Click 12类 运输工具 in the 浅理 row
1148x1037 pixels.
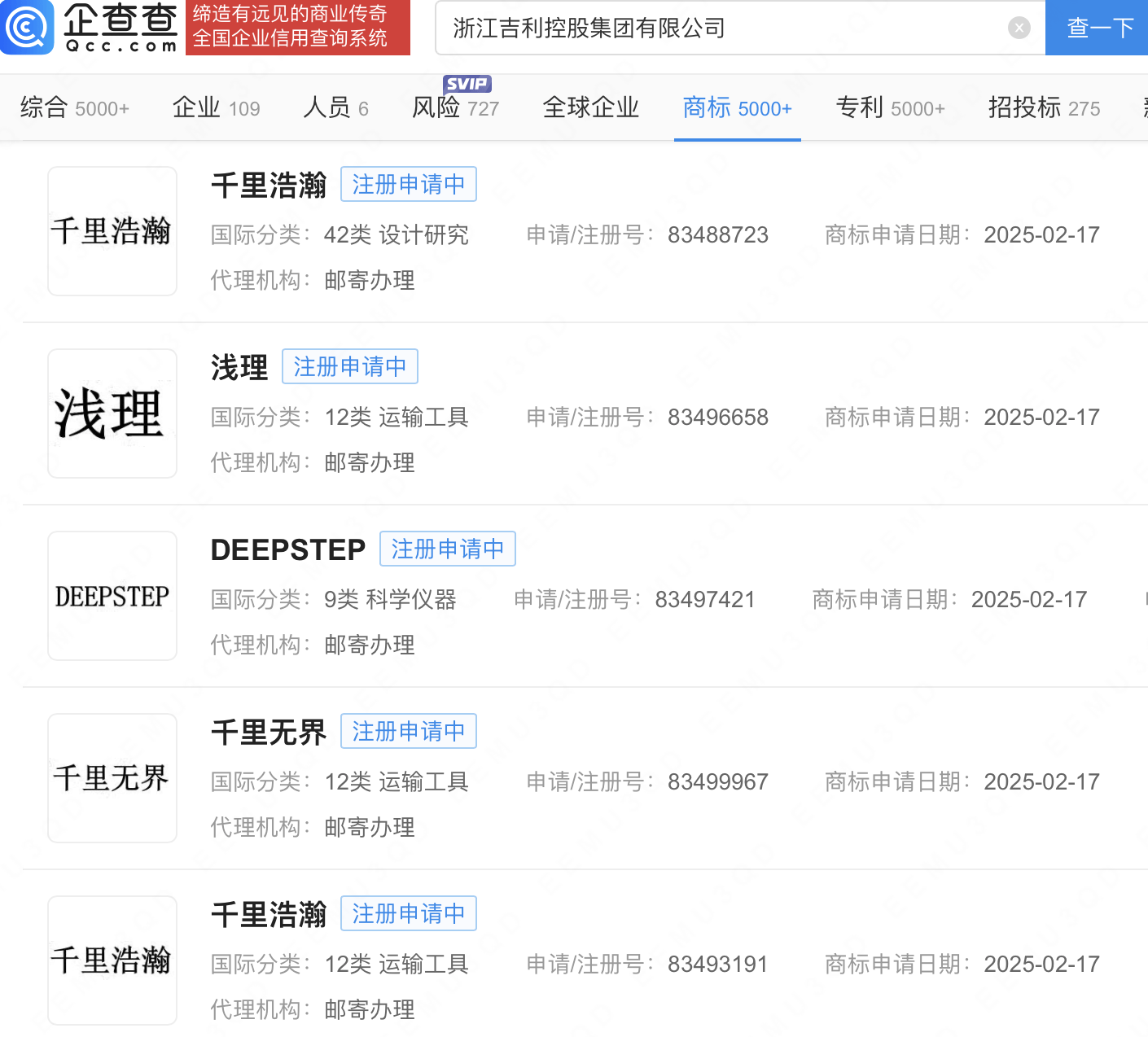pos(397,418)
